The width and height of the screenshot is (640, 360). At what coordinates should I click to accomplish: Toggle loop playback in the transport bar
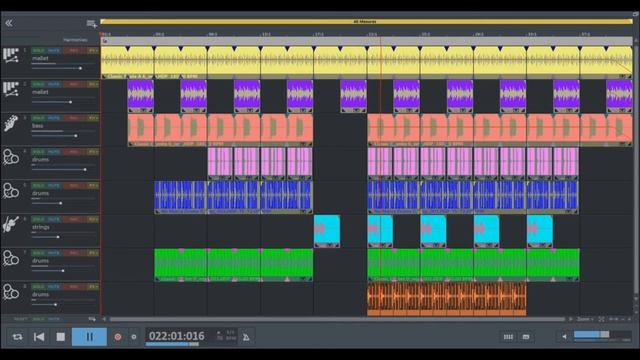[17, 337]
